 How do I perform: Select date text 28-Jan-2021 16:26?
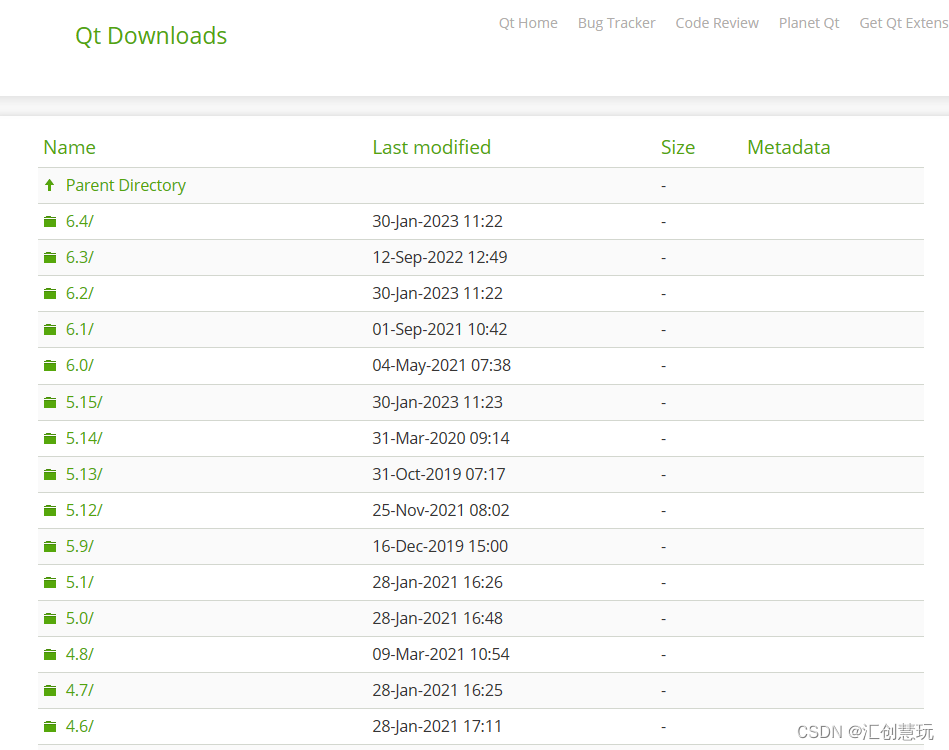pyautogui.click(x=438, y=582)
